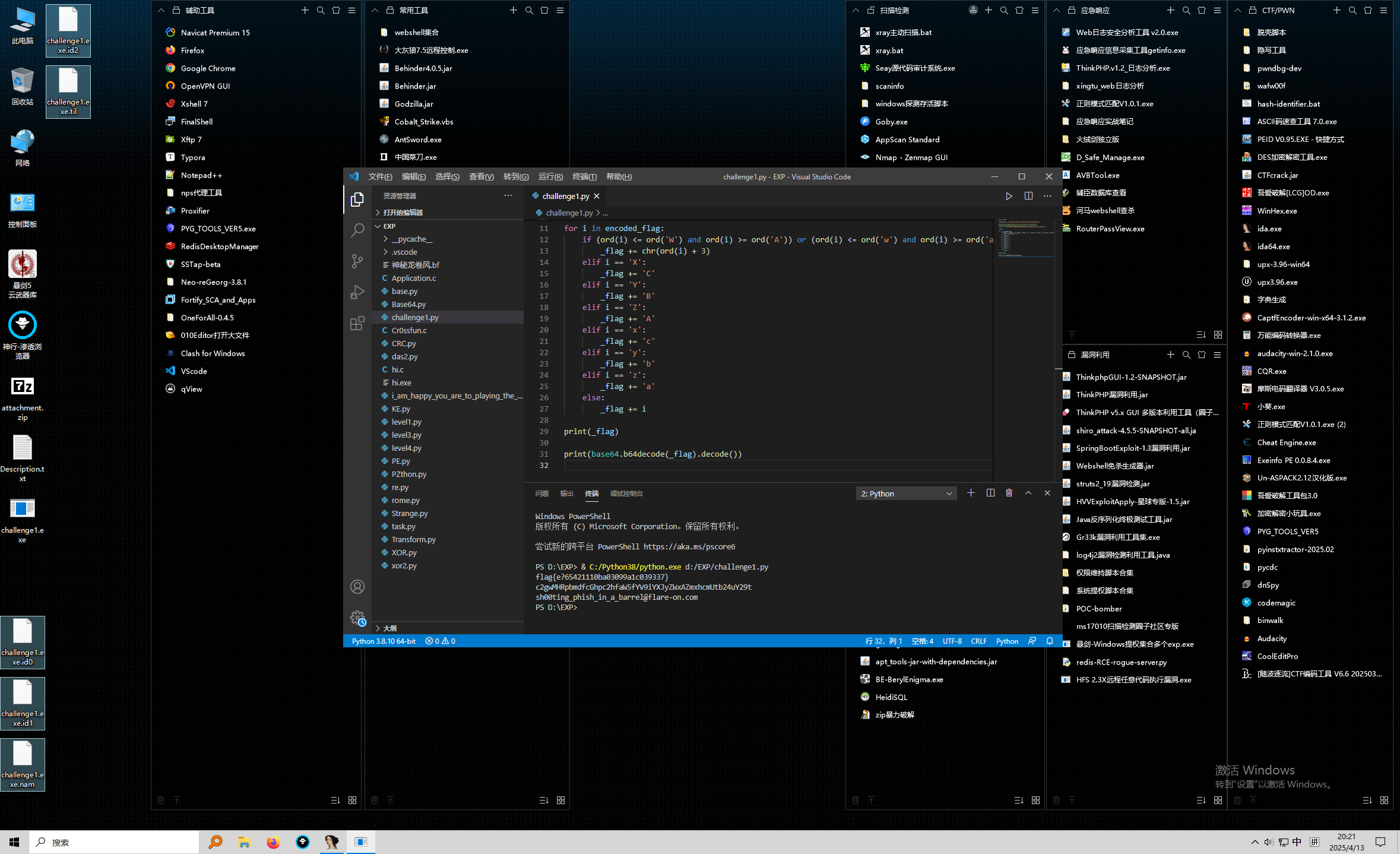Toggle grid view in 辅助工具 panel
The image size is (1400, 854).
(x=352, y=800)
